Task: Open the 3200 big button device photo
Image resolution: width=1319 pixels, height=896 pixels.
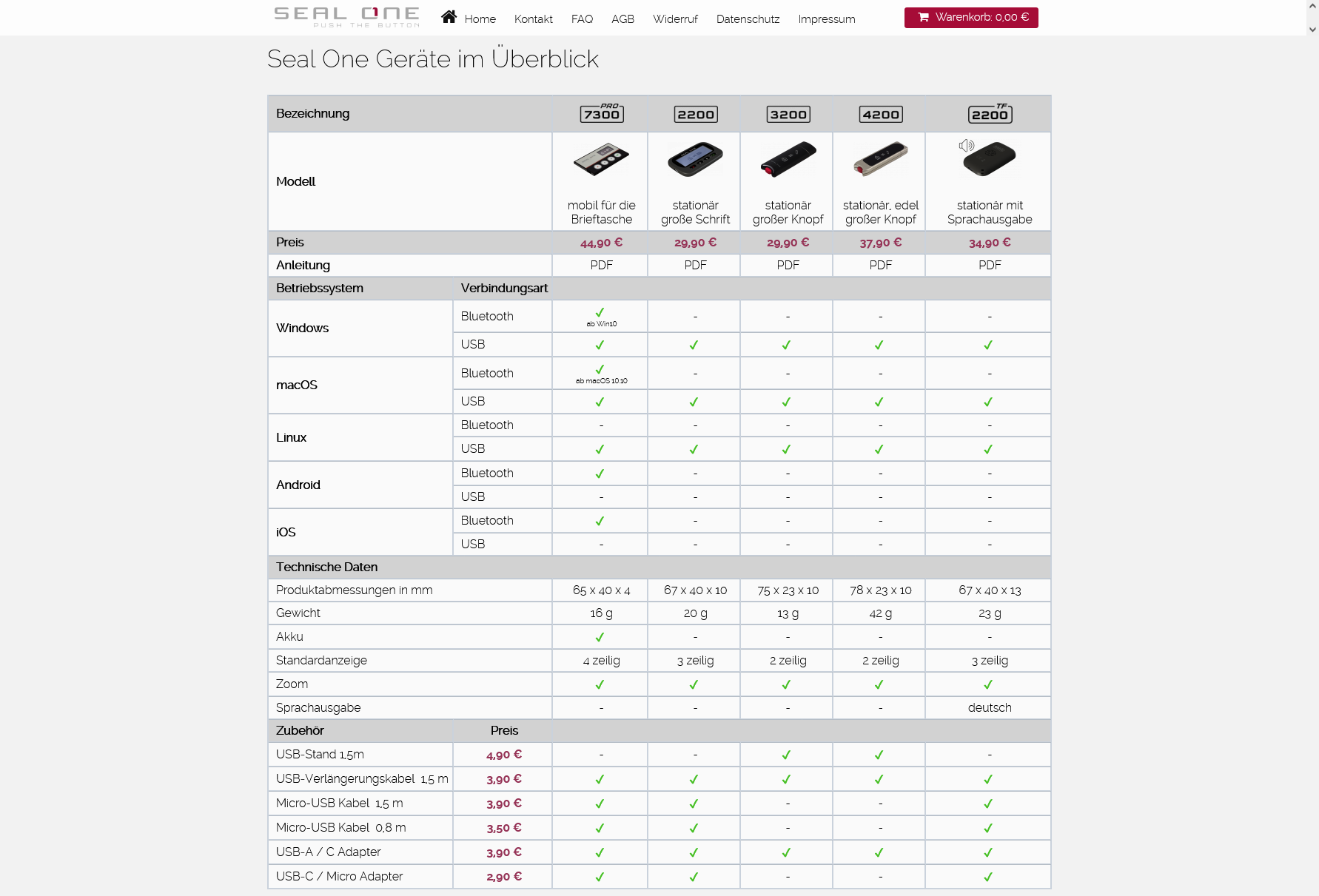Action: [788, 160]
